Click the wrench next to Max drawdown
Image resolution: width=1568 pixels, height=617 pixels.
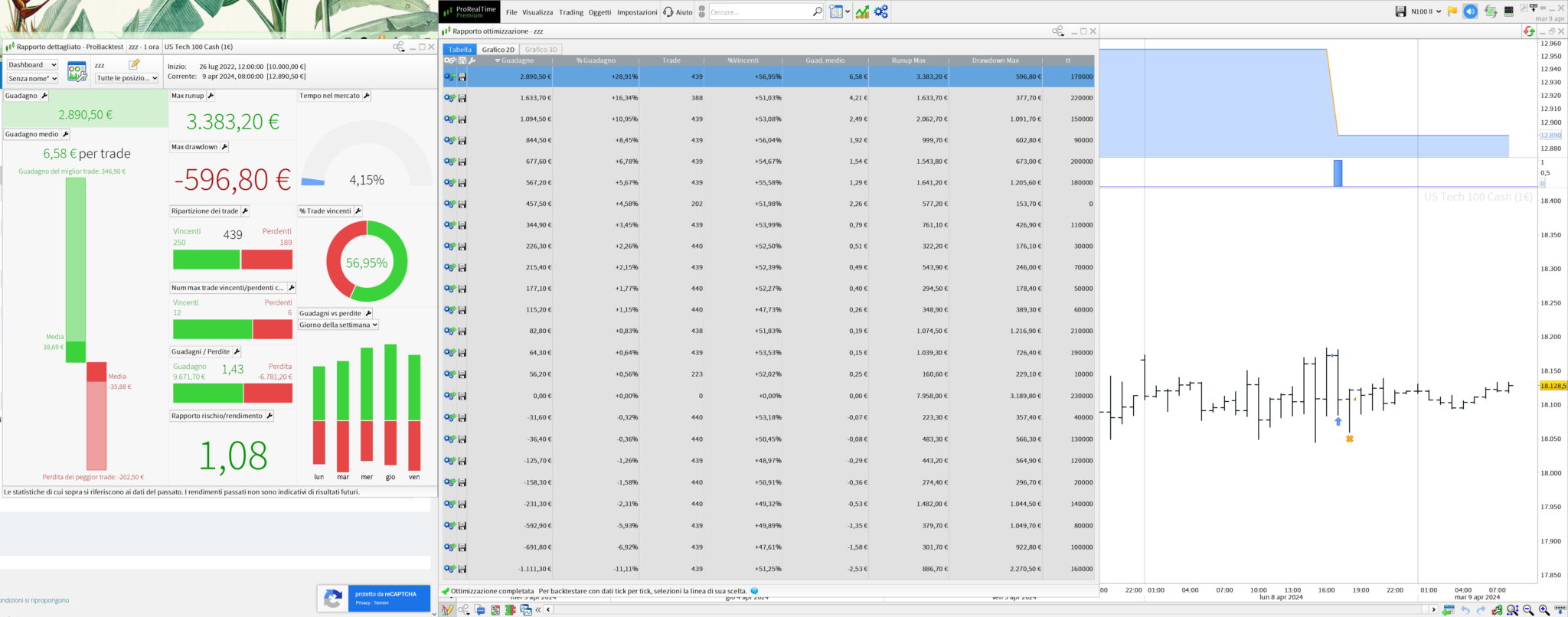(x=224, y=147)
